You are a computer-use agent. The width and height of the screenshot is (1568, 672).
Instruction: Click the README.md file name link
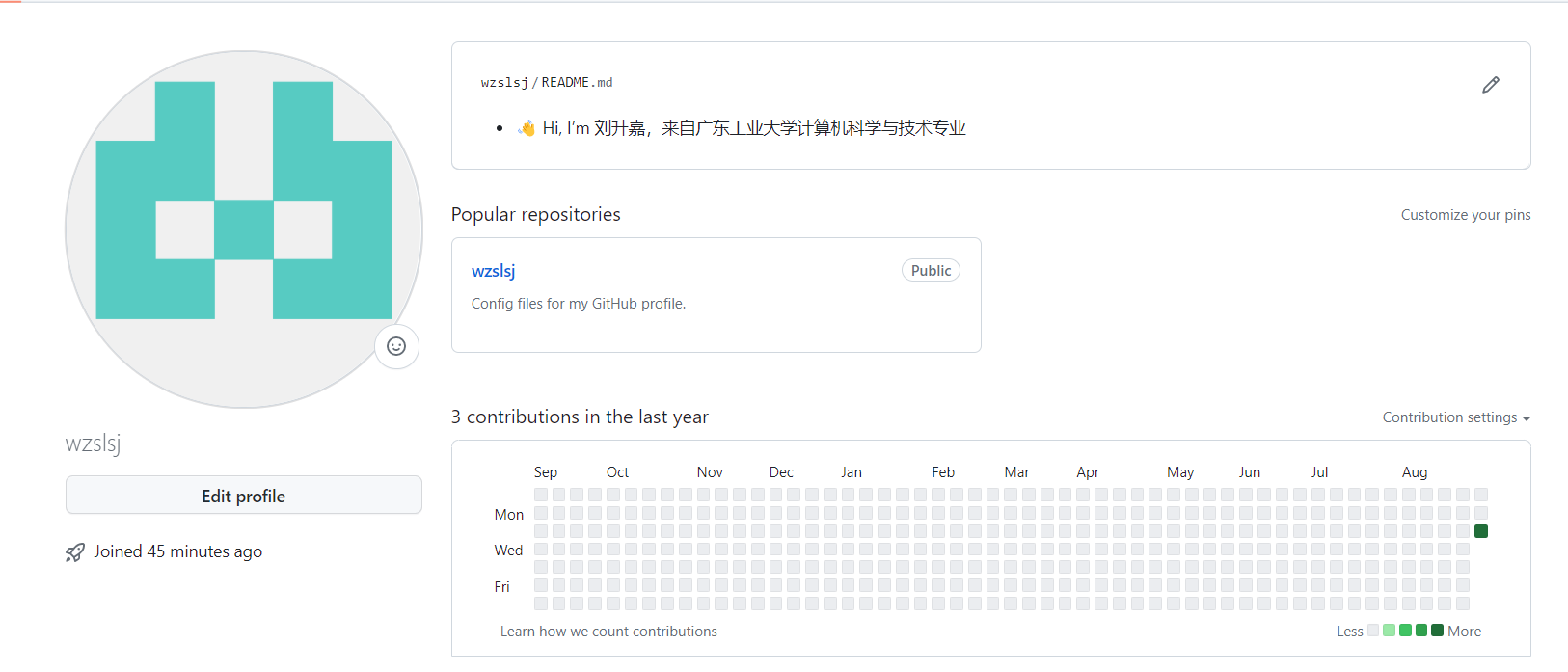click(x=577, y=83)
